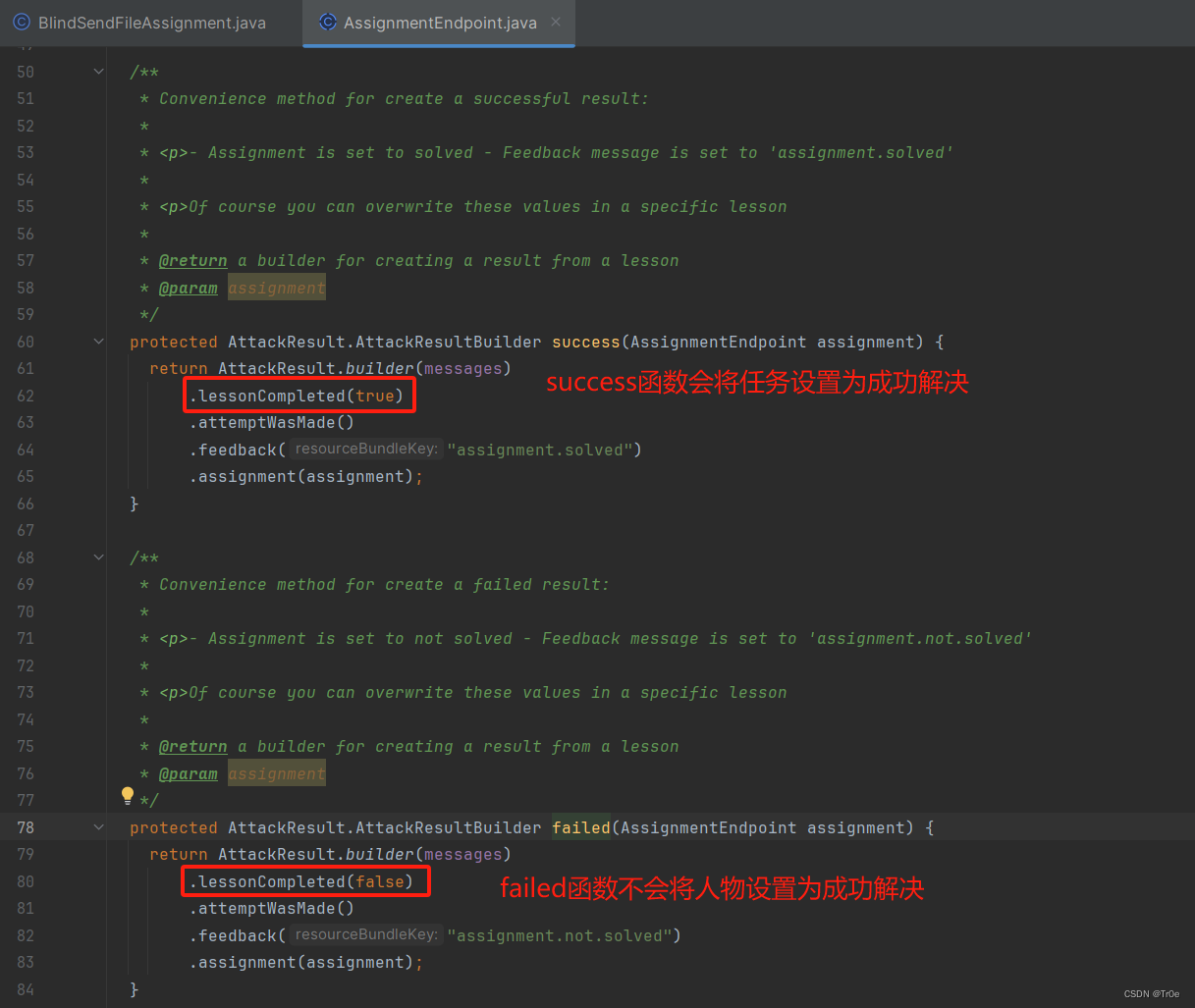Click line number 80 in gutter
This screenshot has width=1195, height=1008.
tap(26, 881)
